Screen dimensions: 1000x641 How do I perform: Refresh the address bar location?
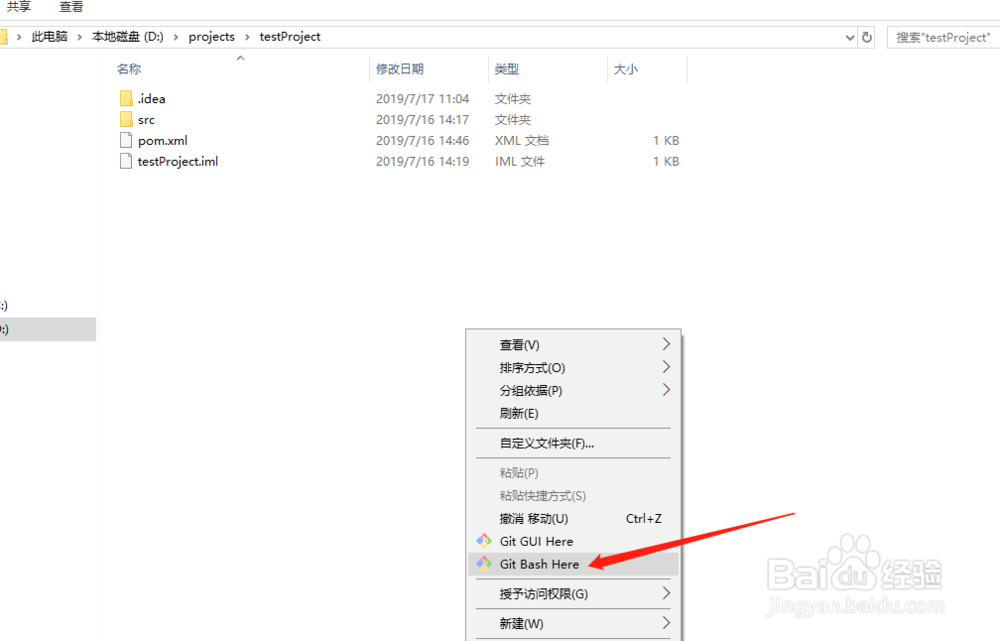pos(867,37)
